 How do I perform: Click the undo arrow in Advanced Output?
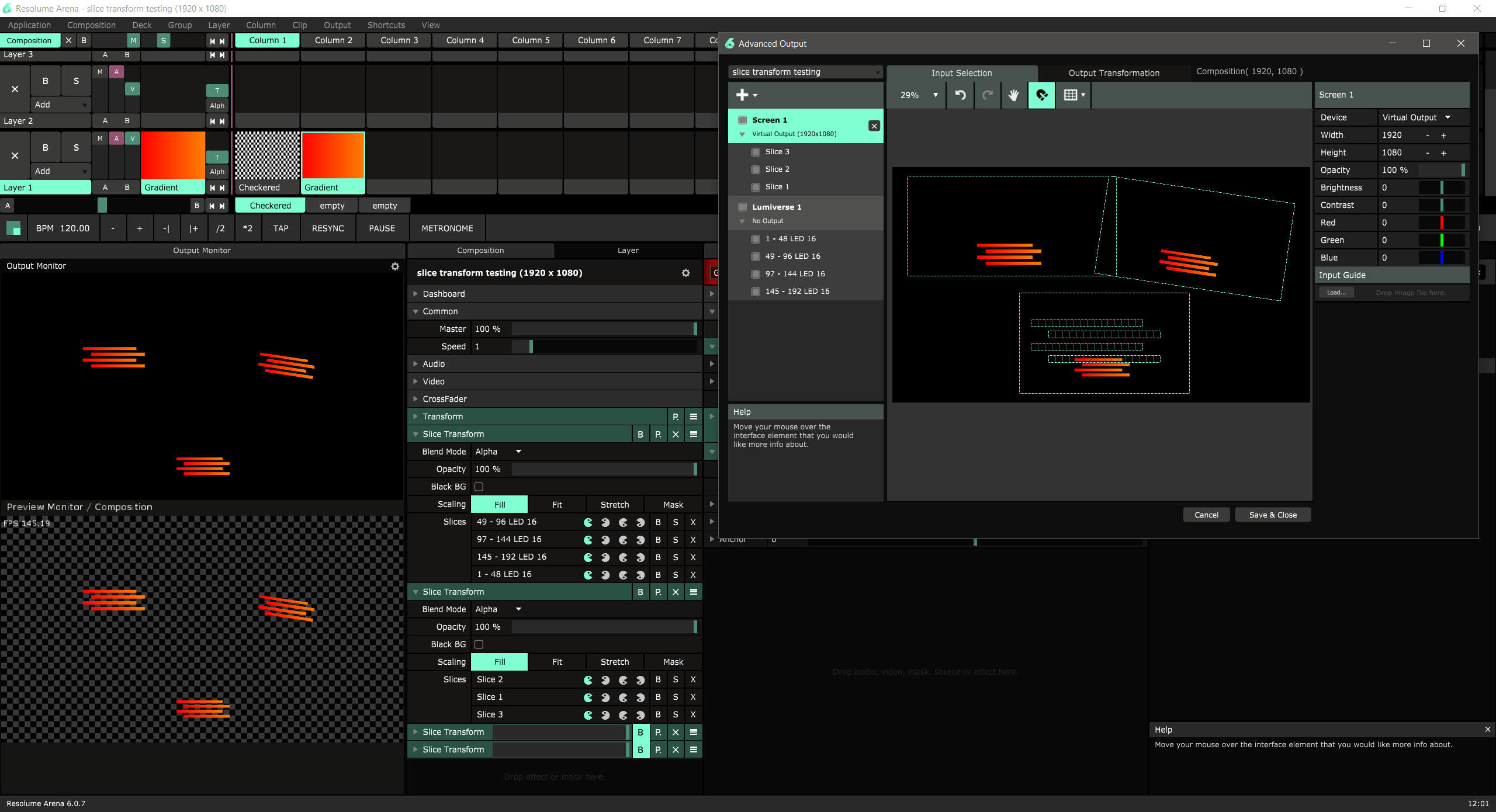click(960, 95)
